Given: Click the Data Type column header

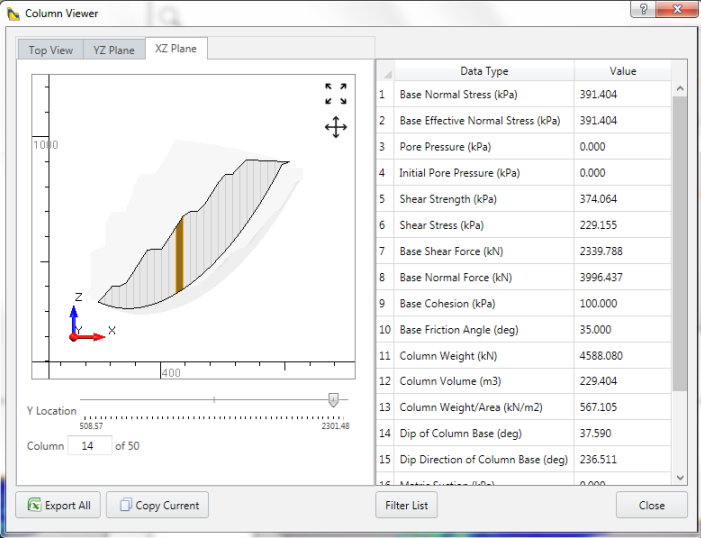Looking at the screenshot, I should tap(484, 71).
